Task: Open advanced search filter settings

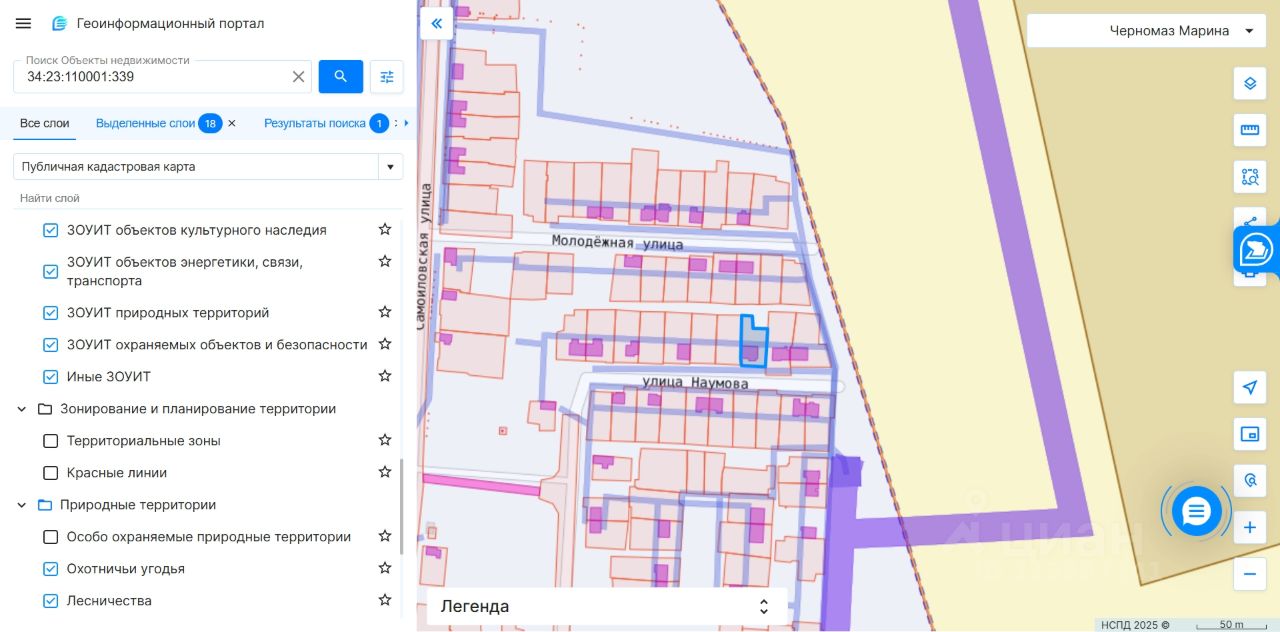Action: 387,77
